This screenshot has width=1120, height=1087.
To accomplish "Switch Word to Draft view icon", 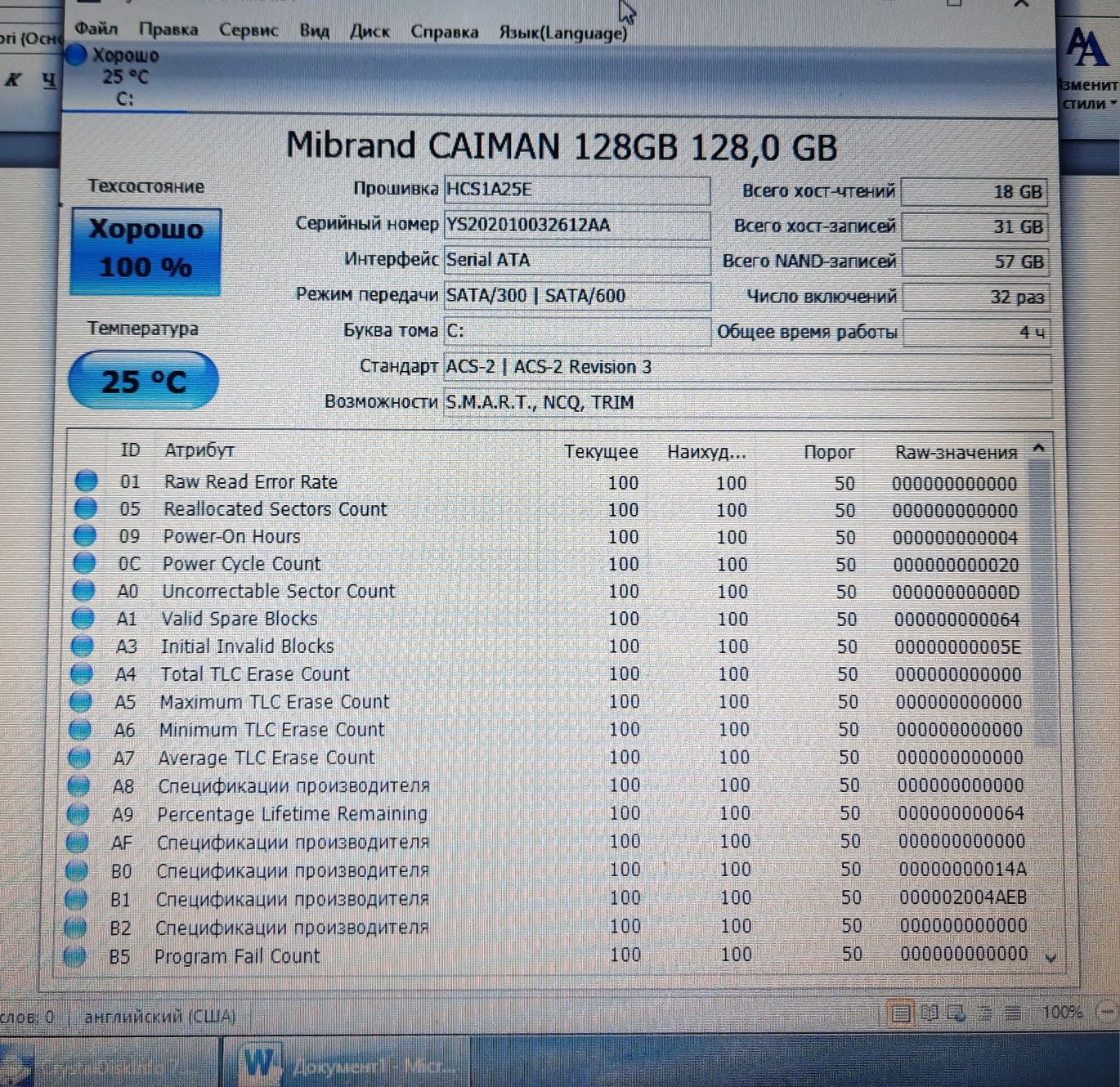I will (1013, 1013).
